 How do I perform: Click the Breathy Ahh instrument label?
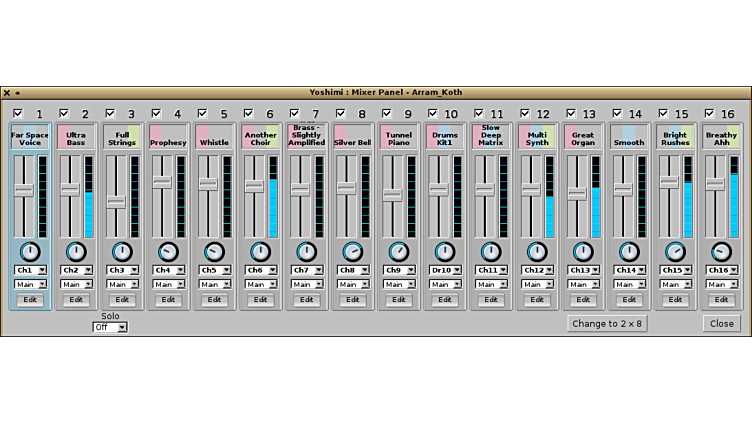(721, 139)
